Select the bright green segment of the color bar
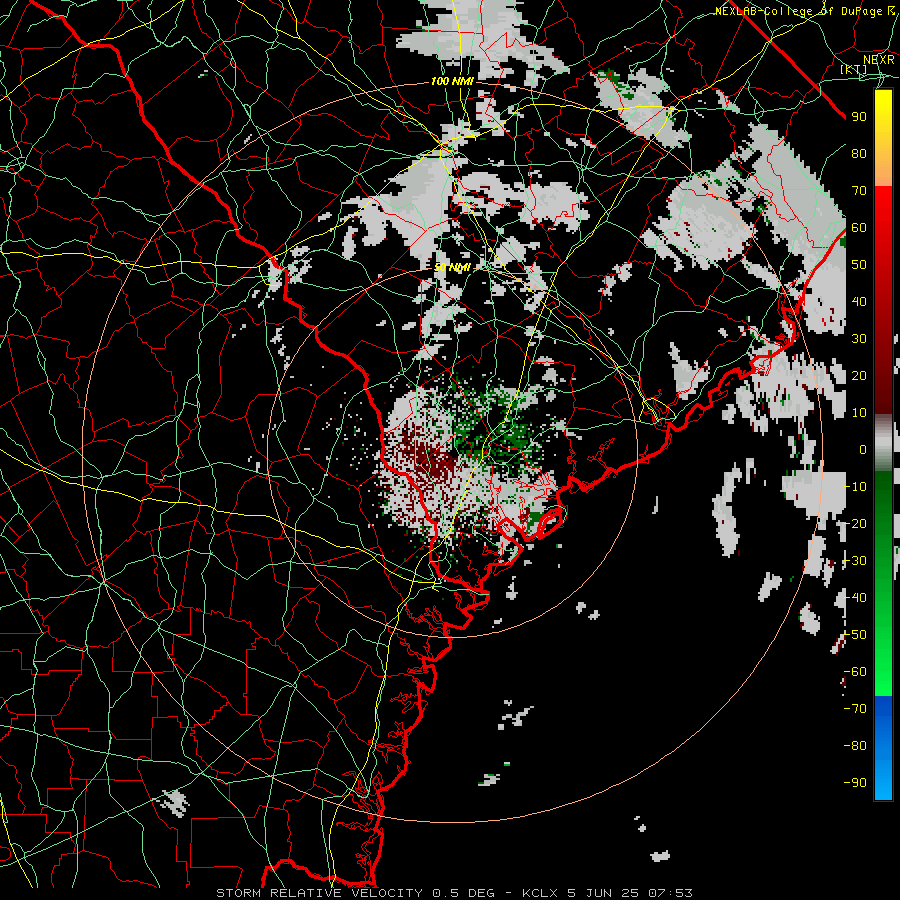Screen dimensions: 900x900 tap(883, 660)
